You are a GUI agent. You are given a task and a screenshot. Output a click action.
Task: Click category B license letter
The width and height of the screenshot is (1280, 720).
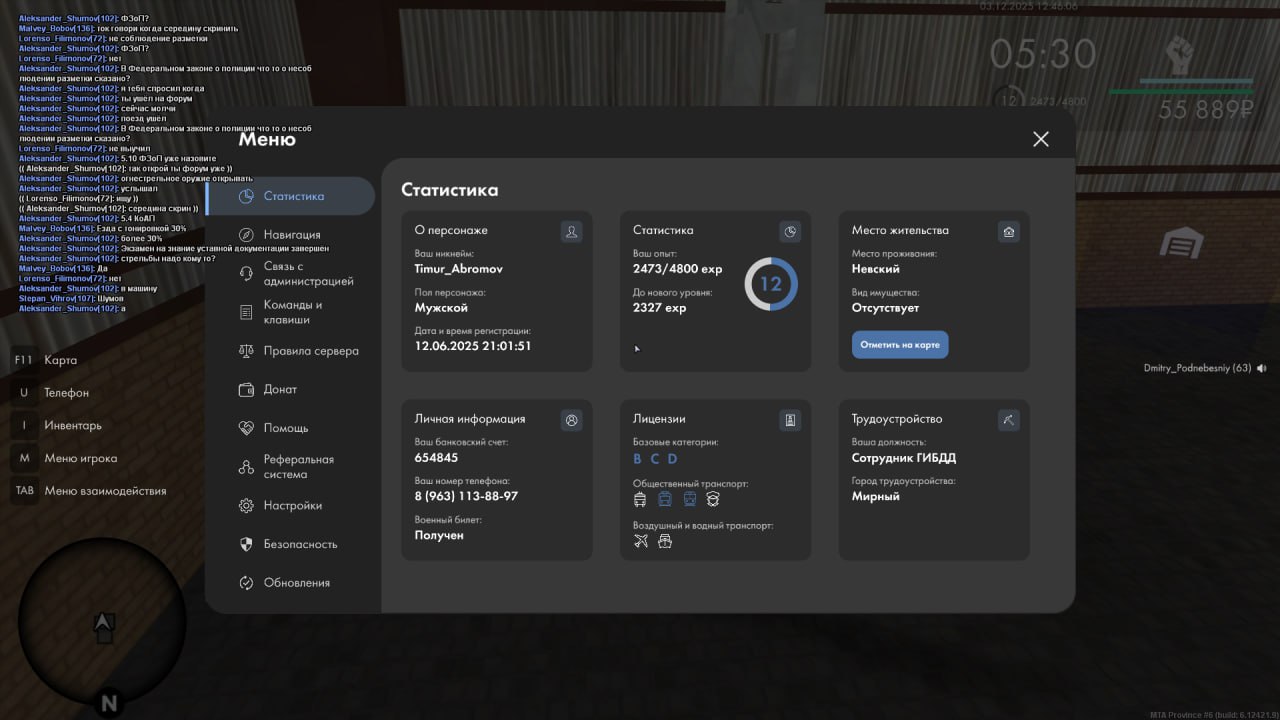tap(638, 459)
